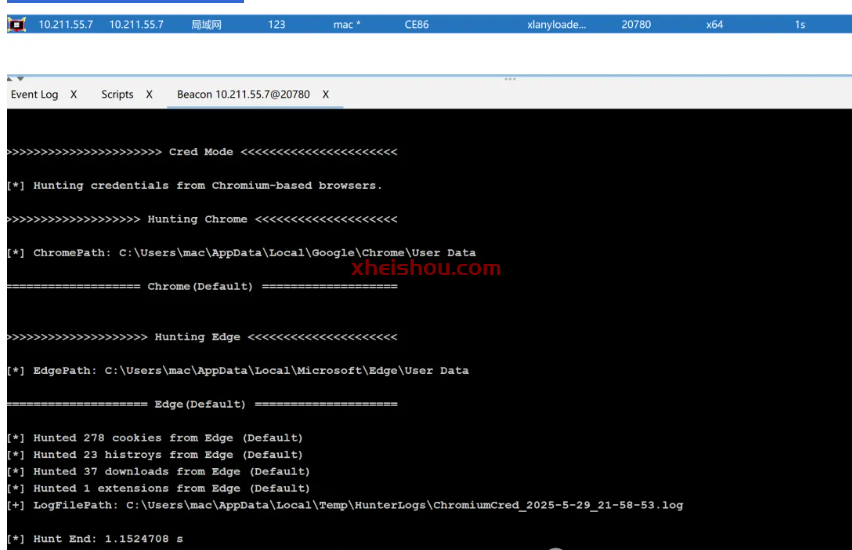Click the beacon host icon in session row
The width and height of the screenshot is (852, 550).
coord(17,24)
